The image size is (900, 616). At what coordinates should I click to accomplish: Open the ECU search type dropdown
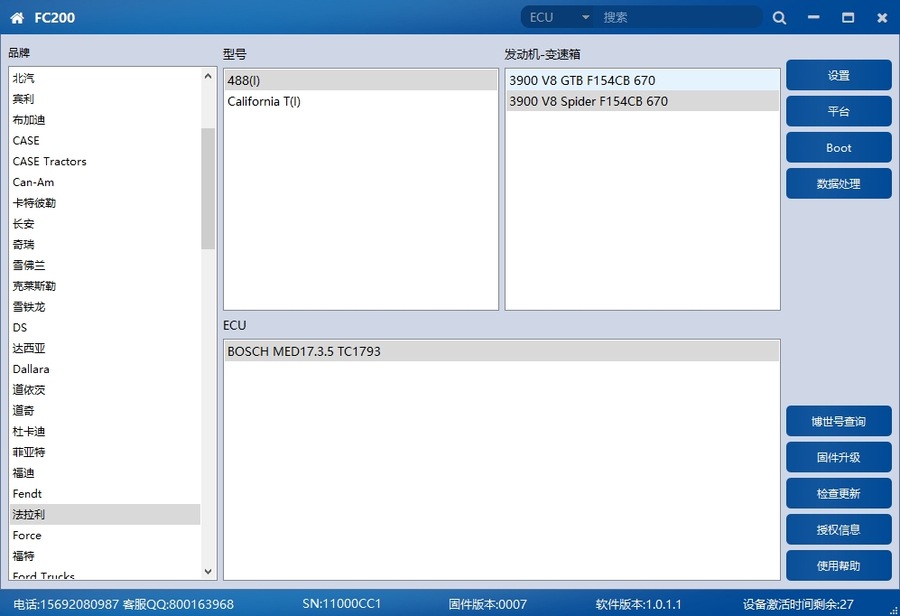click(x=559, y=17)
